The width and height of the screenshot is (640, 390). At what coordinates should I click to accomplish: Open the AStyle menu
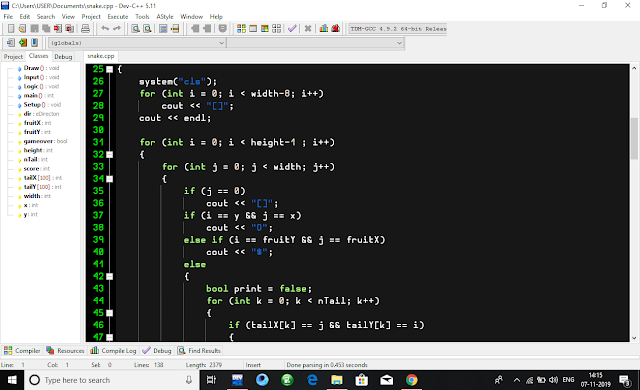click(165, 17)
